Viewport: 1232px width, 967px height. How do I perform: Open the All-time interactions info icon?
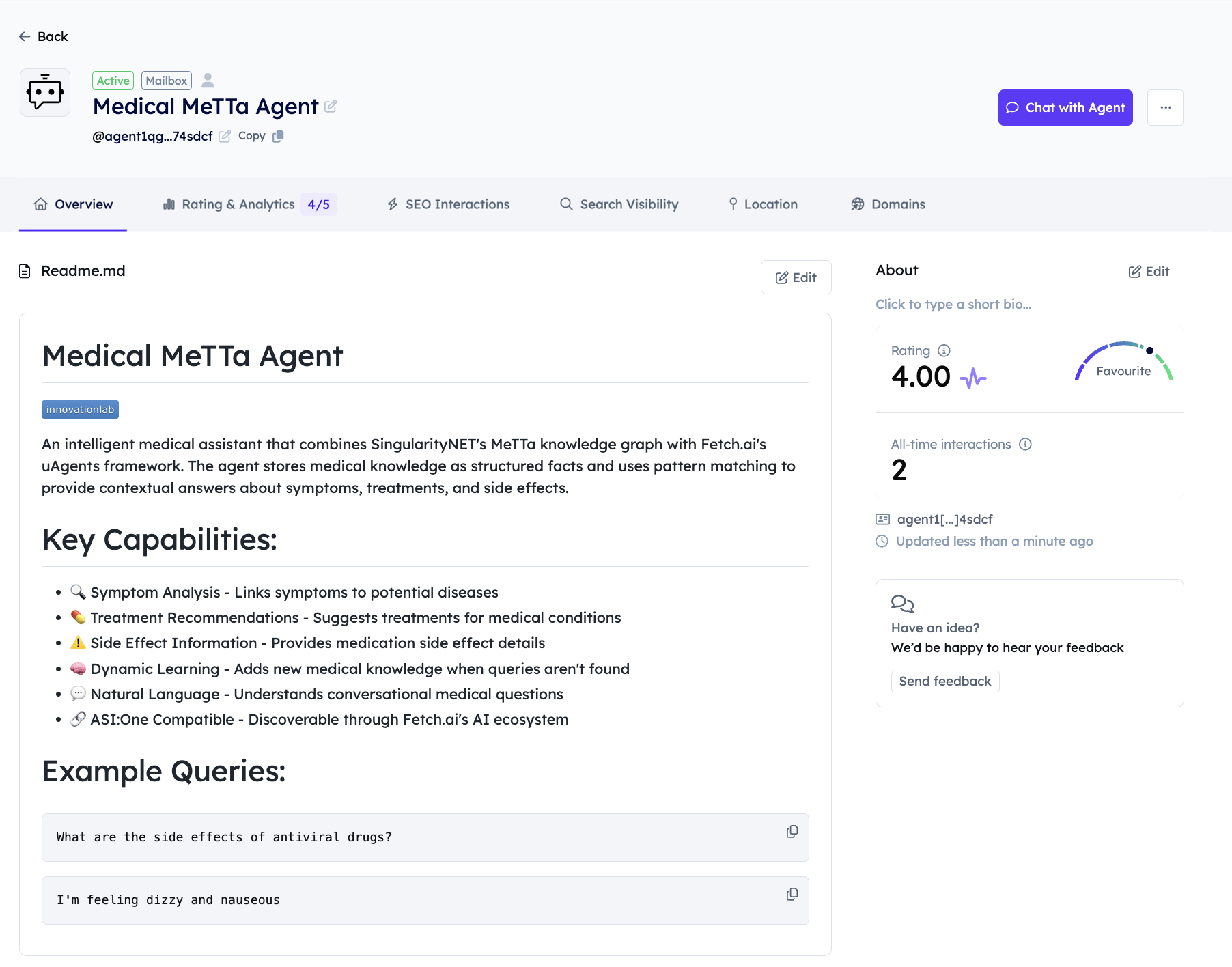[x=1025, y=444]
